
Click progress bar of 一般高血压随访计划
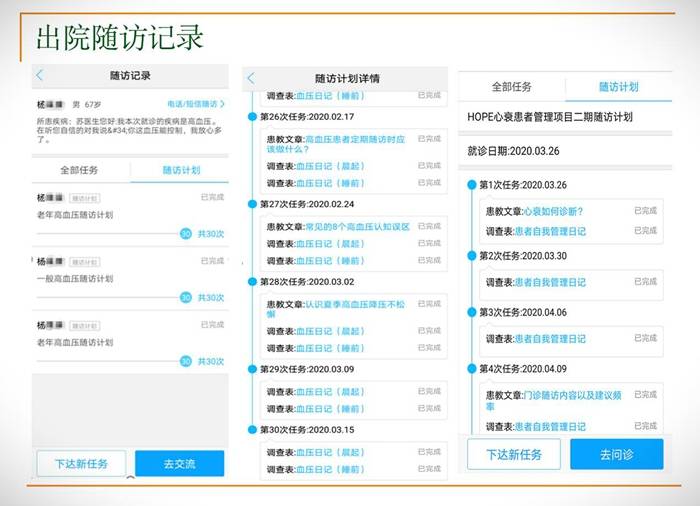coord(108,297)
